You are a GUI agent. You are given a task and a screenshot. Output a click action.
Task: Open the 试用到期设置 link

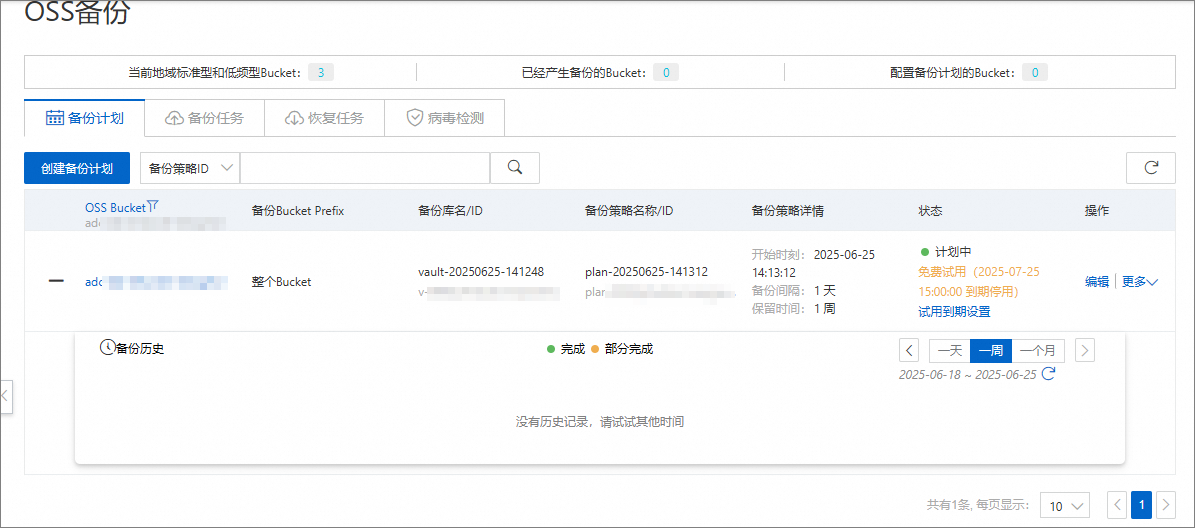[x=954, y=312]
